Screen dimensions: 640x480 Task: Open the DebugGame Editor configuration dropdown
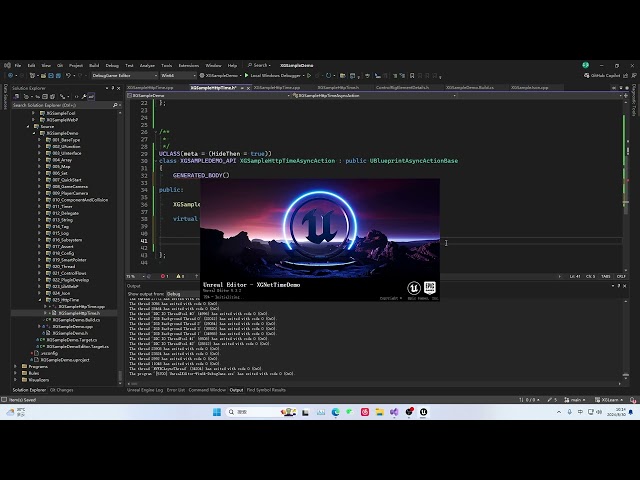point(124,76)
